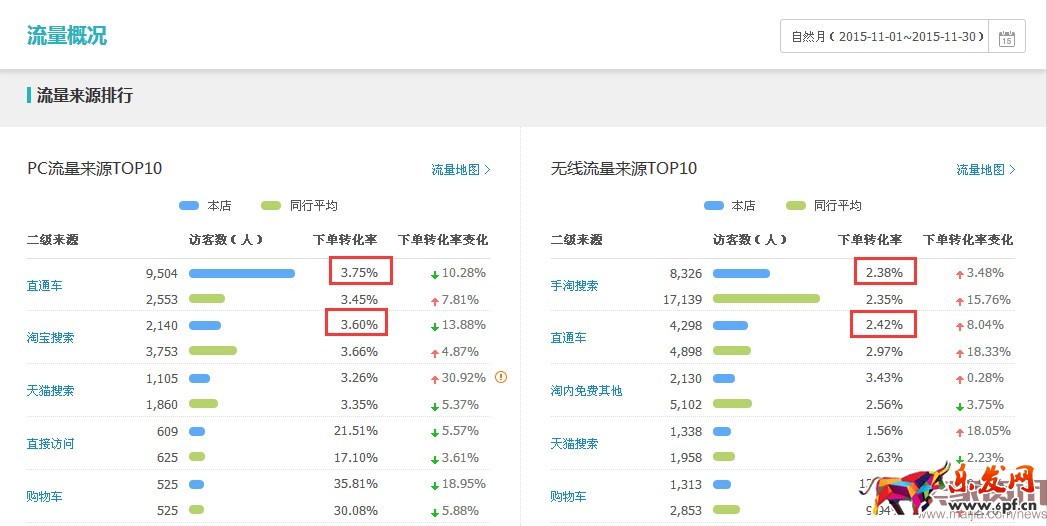Toggle the green 同行平均 legend in the PC panel
This screenshot has height=526, width=1047.
(299, 206)
